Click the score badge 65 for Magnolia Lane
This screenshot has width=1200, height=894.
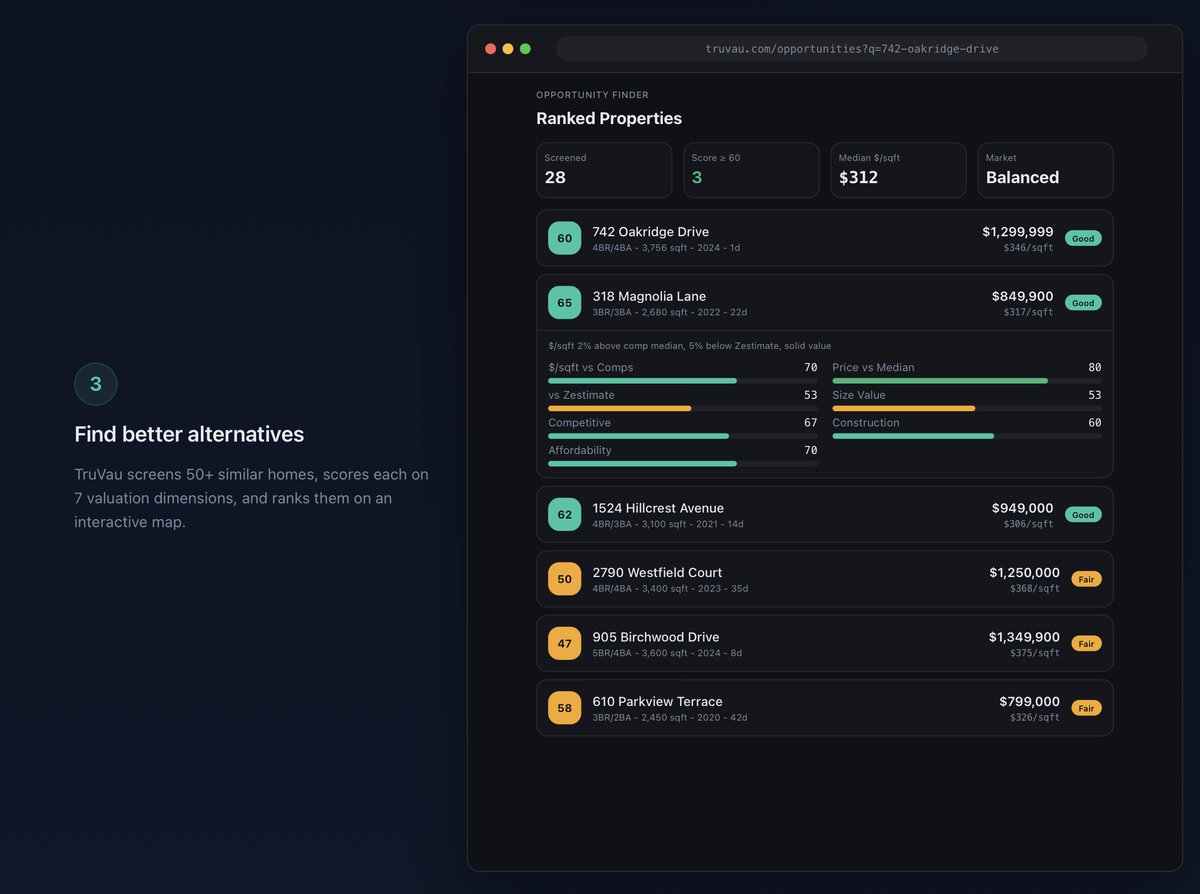pos(564,303)
